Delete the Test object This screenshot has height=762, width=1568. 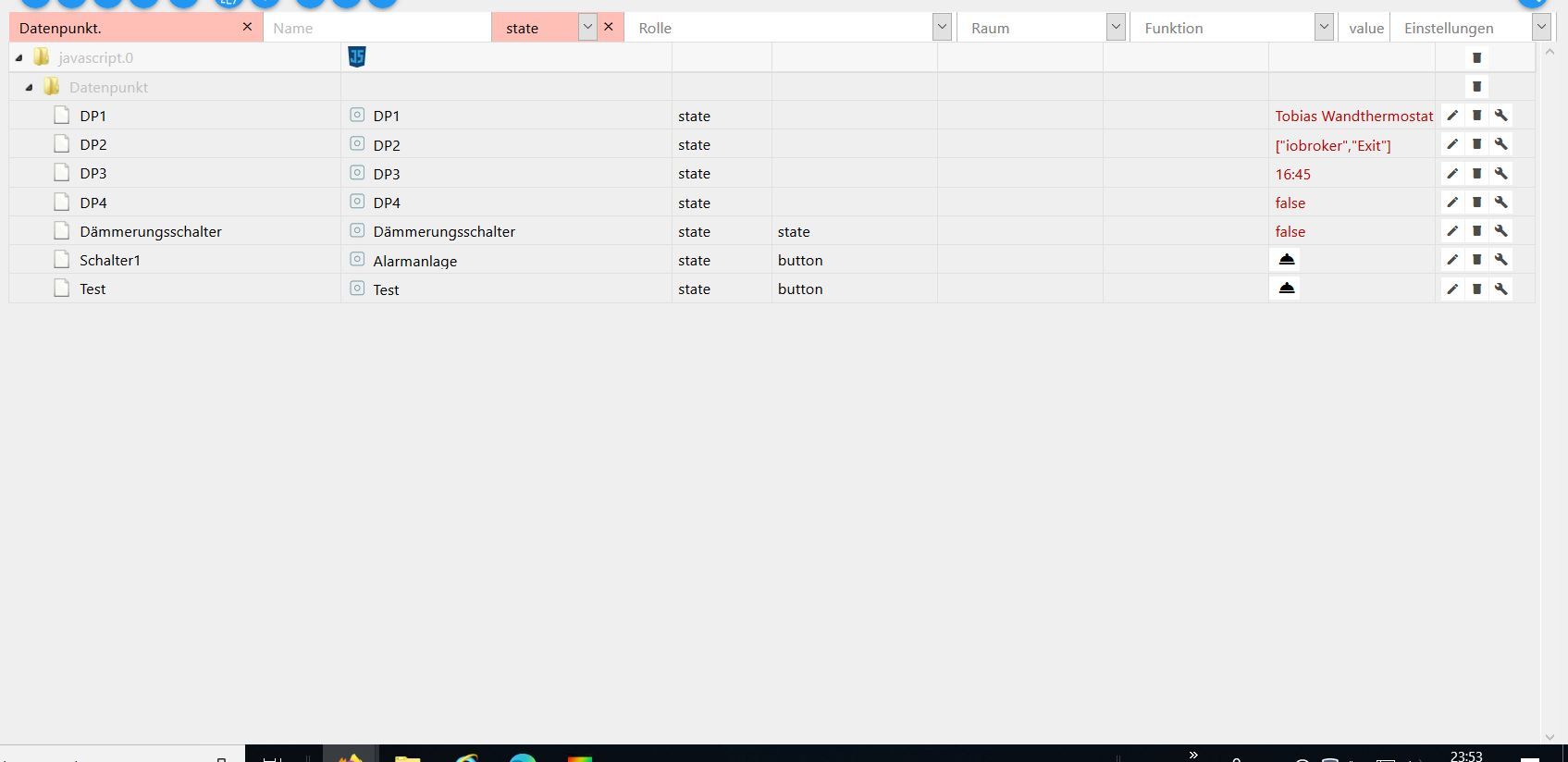point(1476,289)
